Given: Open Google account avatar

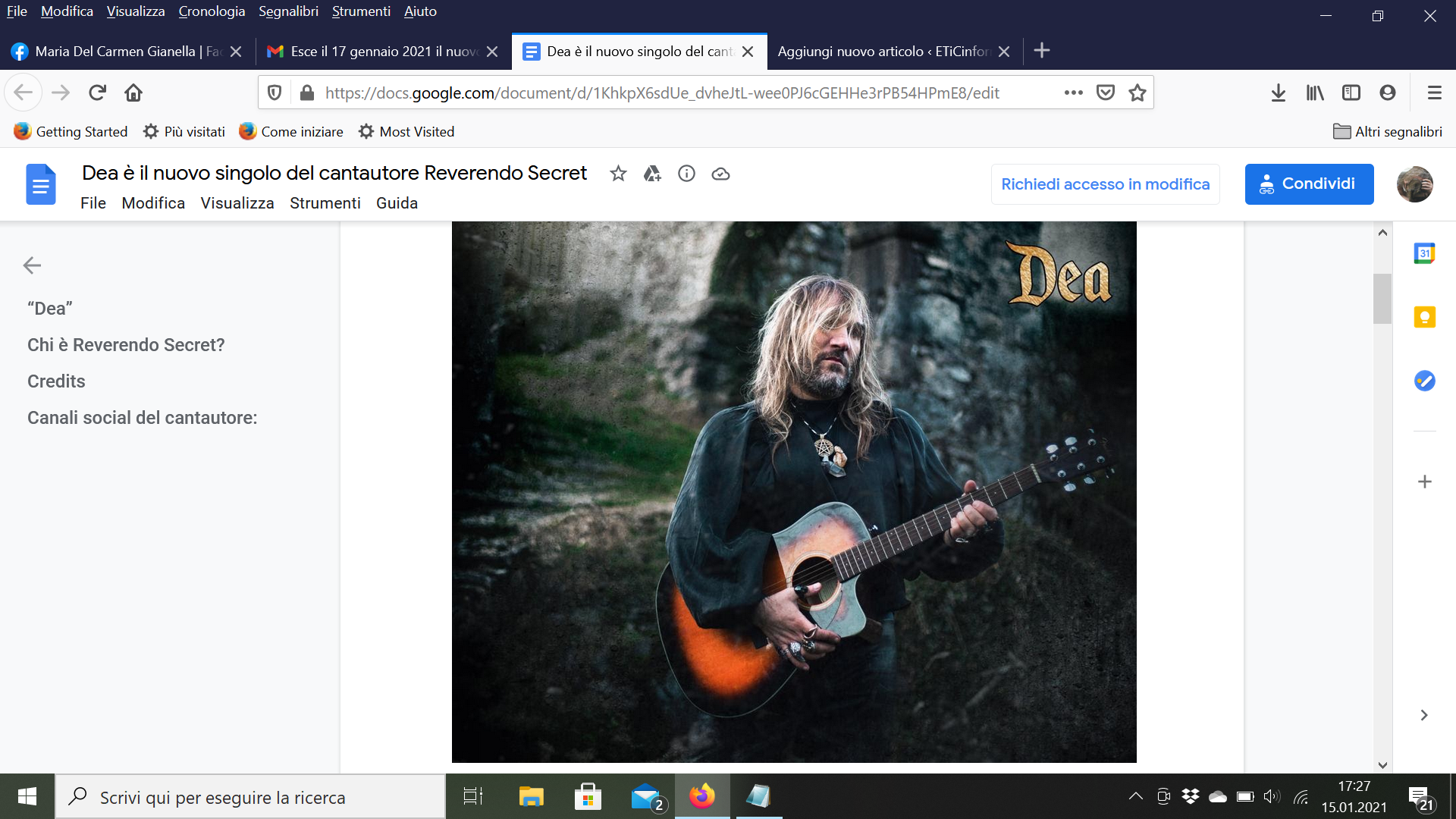Looking at the screenshot, I should coord(1415,184).
